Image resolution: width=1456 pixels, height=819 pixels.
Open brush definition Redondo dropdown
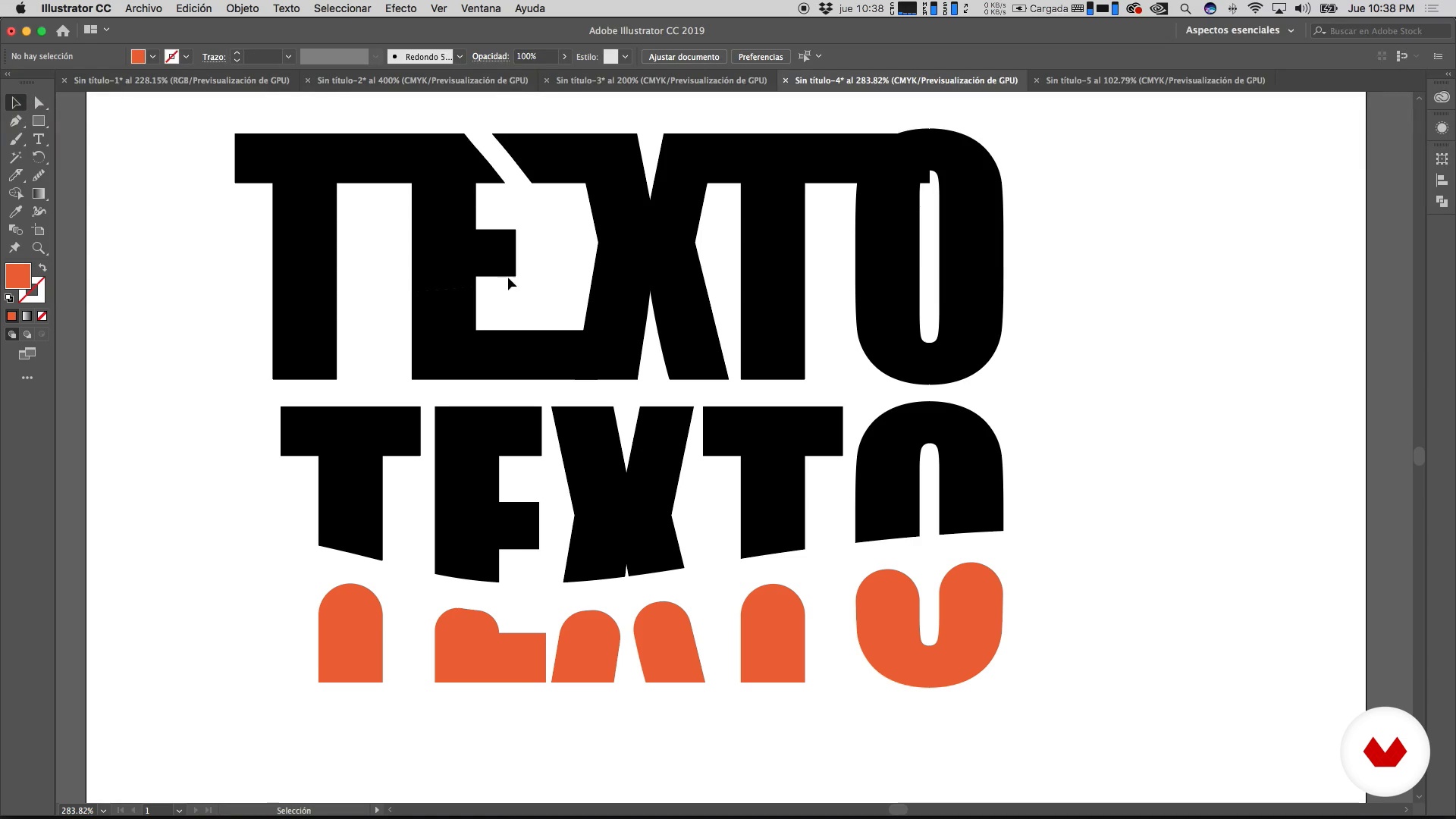coord(460,57)
